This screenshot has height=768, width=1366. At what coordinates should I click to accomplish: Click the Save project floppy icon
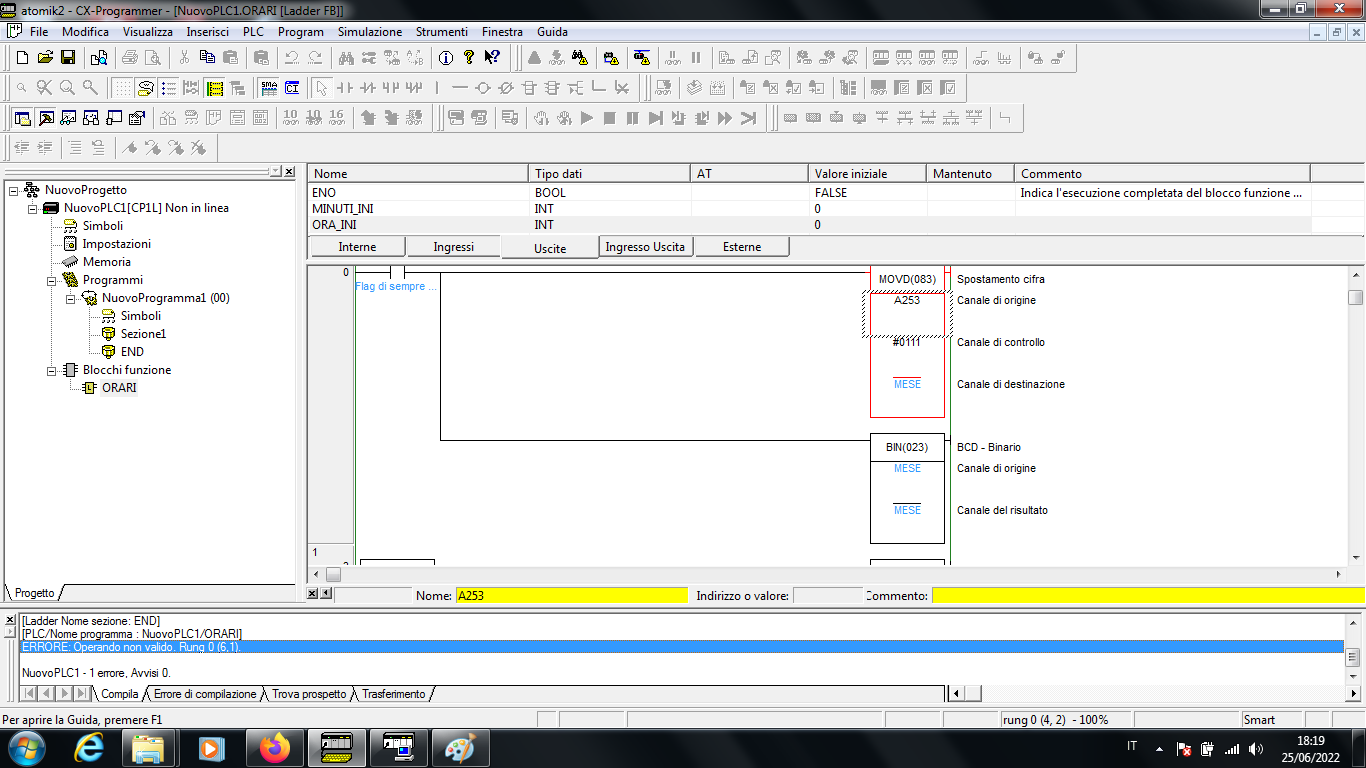[68, 58]
